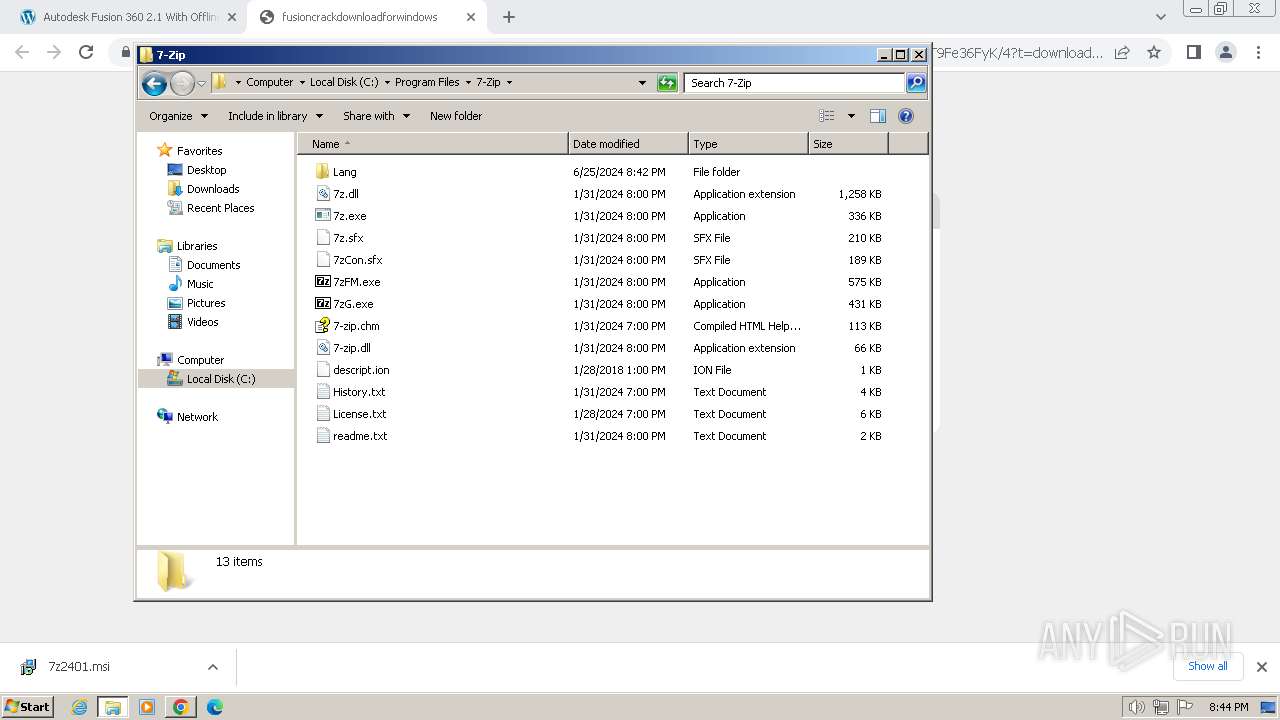Select the 7z.exe application icon
The height and width of the screenshot is (720, 1280).
point(322,216)
